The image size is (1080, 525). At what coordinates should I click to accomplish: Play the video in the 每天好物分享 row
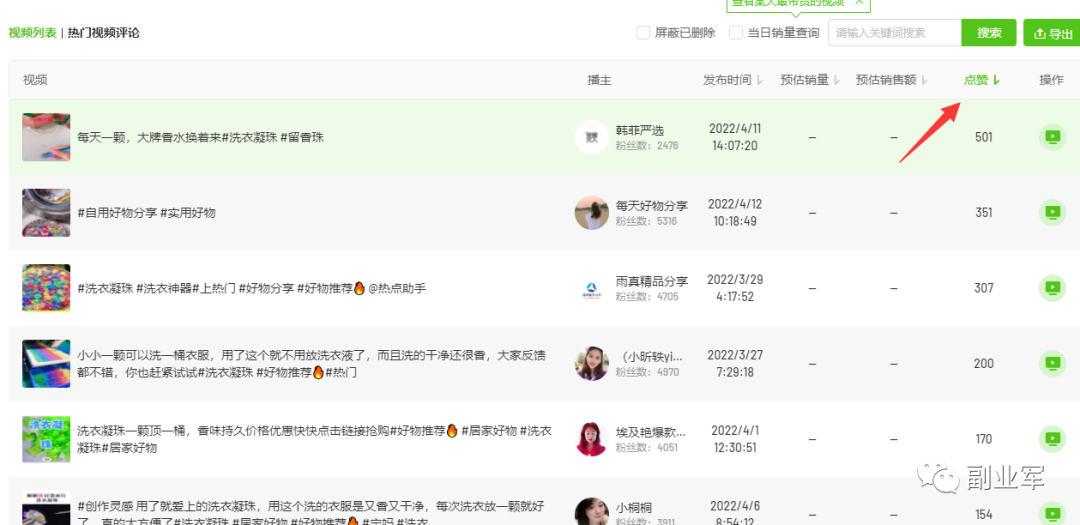[x=1052, y=212]
